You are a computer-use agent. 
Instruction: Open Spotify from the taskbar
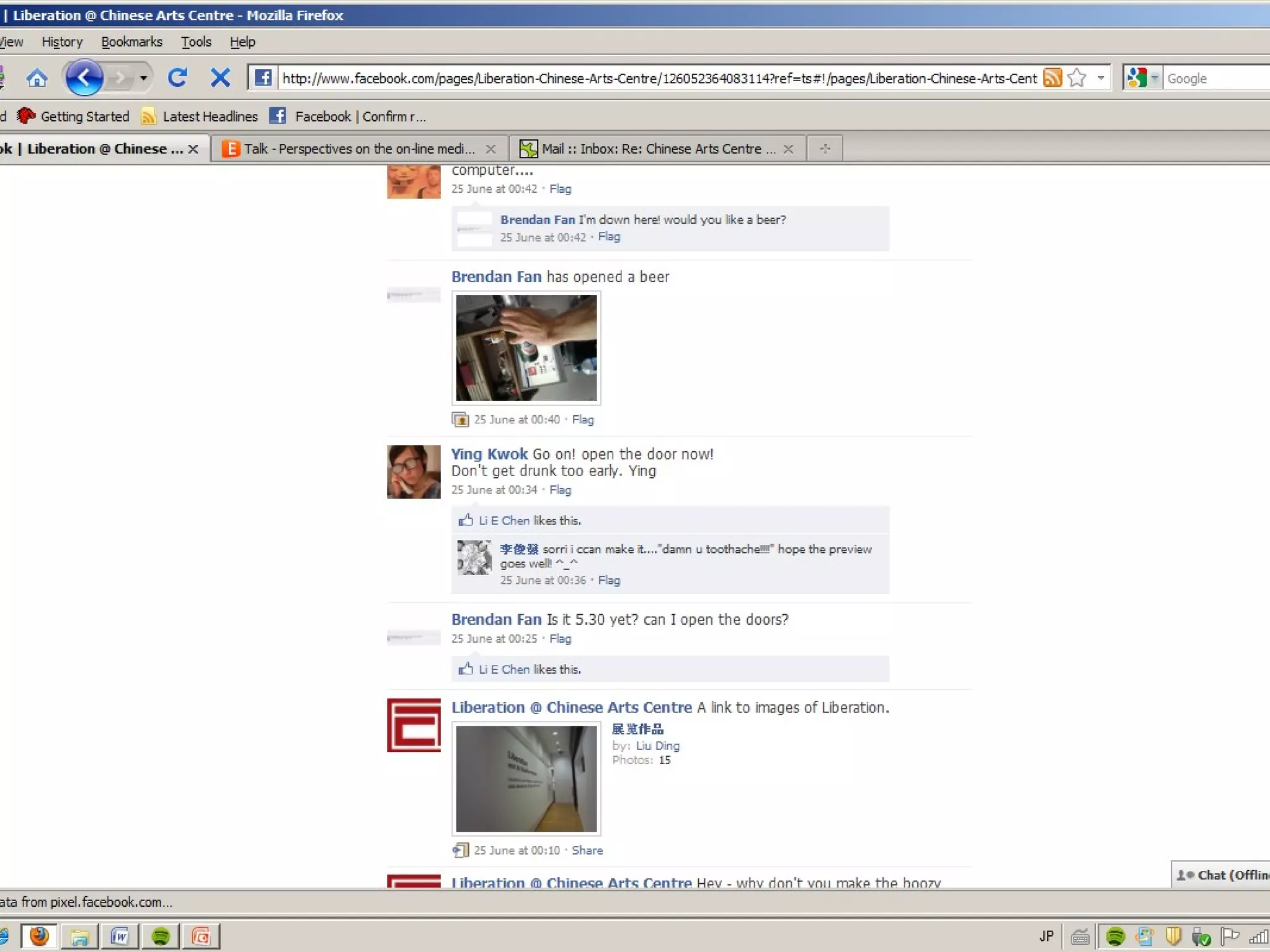pyautogui.click(x=161, y=936)
